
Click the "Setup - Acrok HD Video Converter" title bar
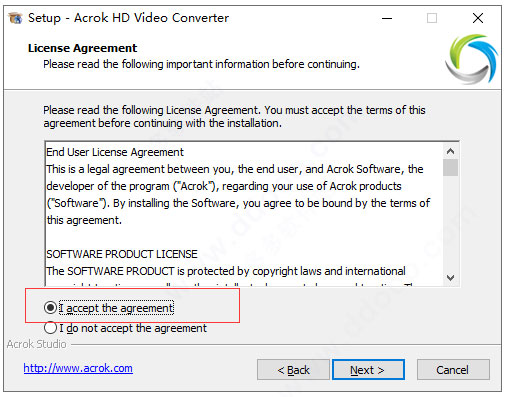128,18
